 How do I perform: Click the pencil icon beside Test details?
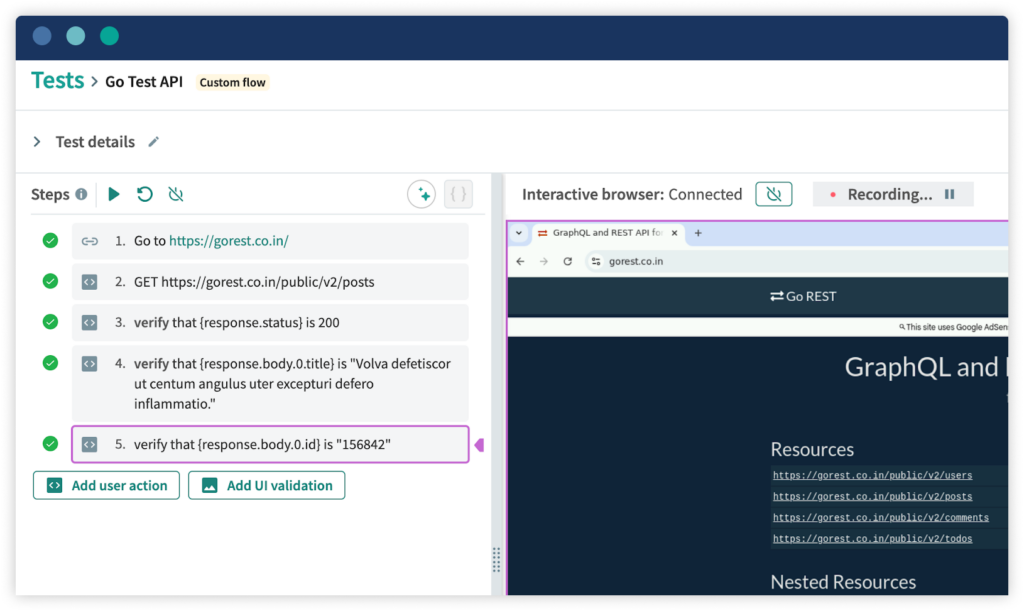point(153,142)
